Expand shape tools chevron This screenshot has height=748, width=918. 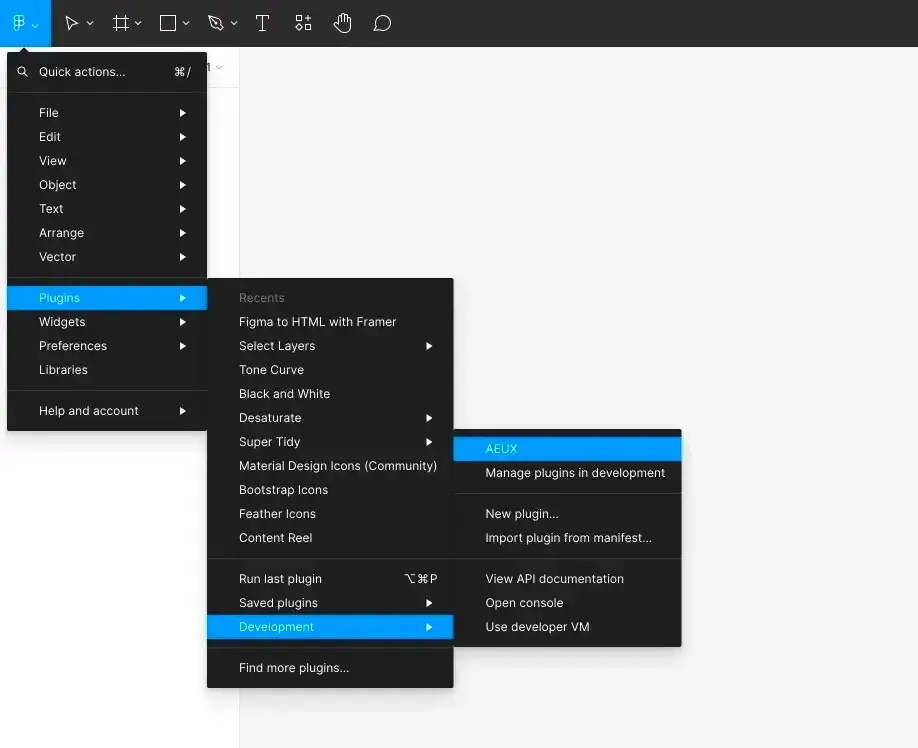pos(186,23)
